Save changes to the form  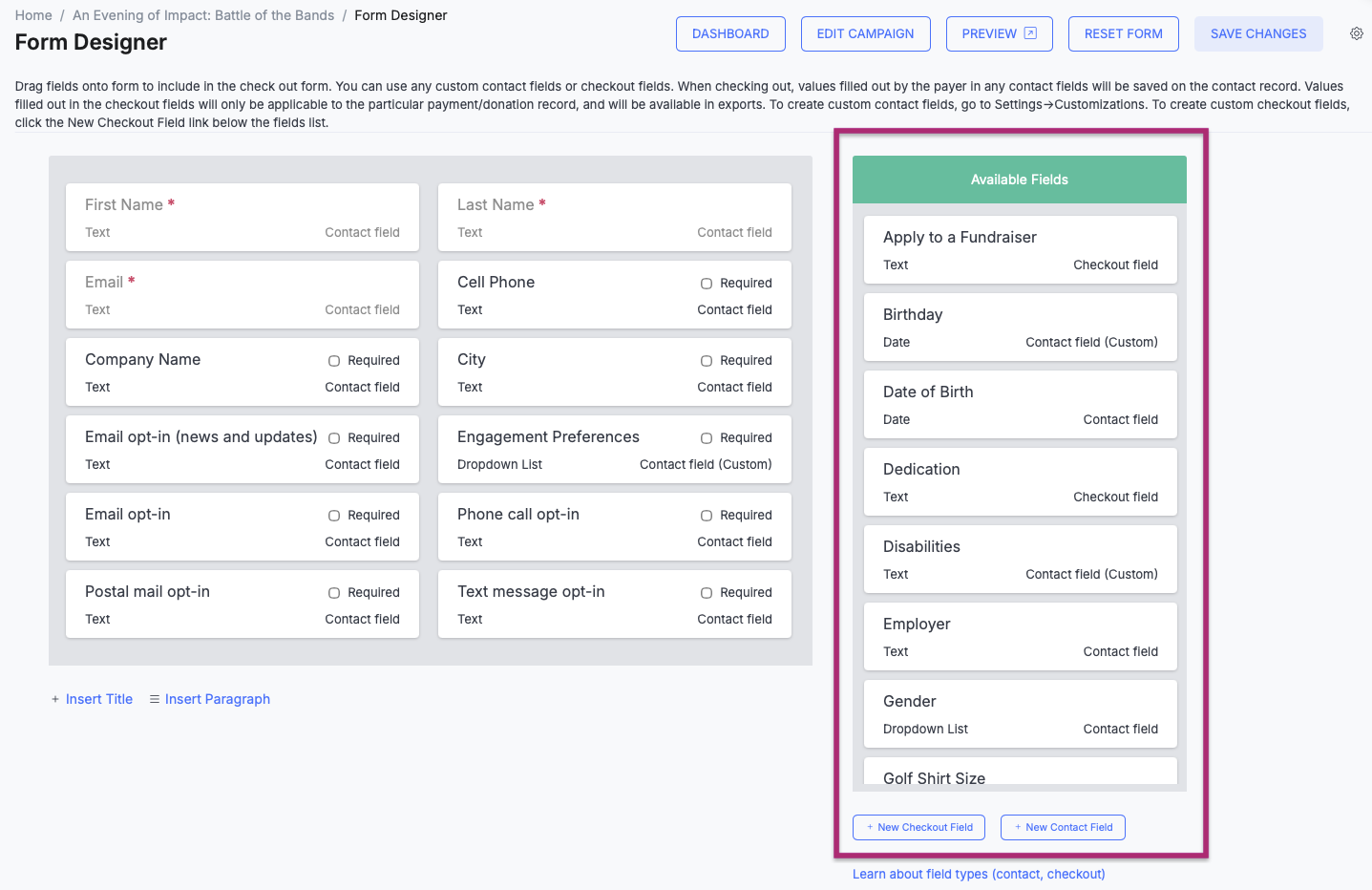[1258, 33]
